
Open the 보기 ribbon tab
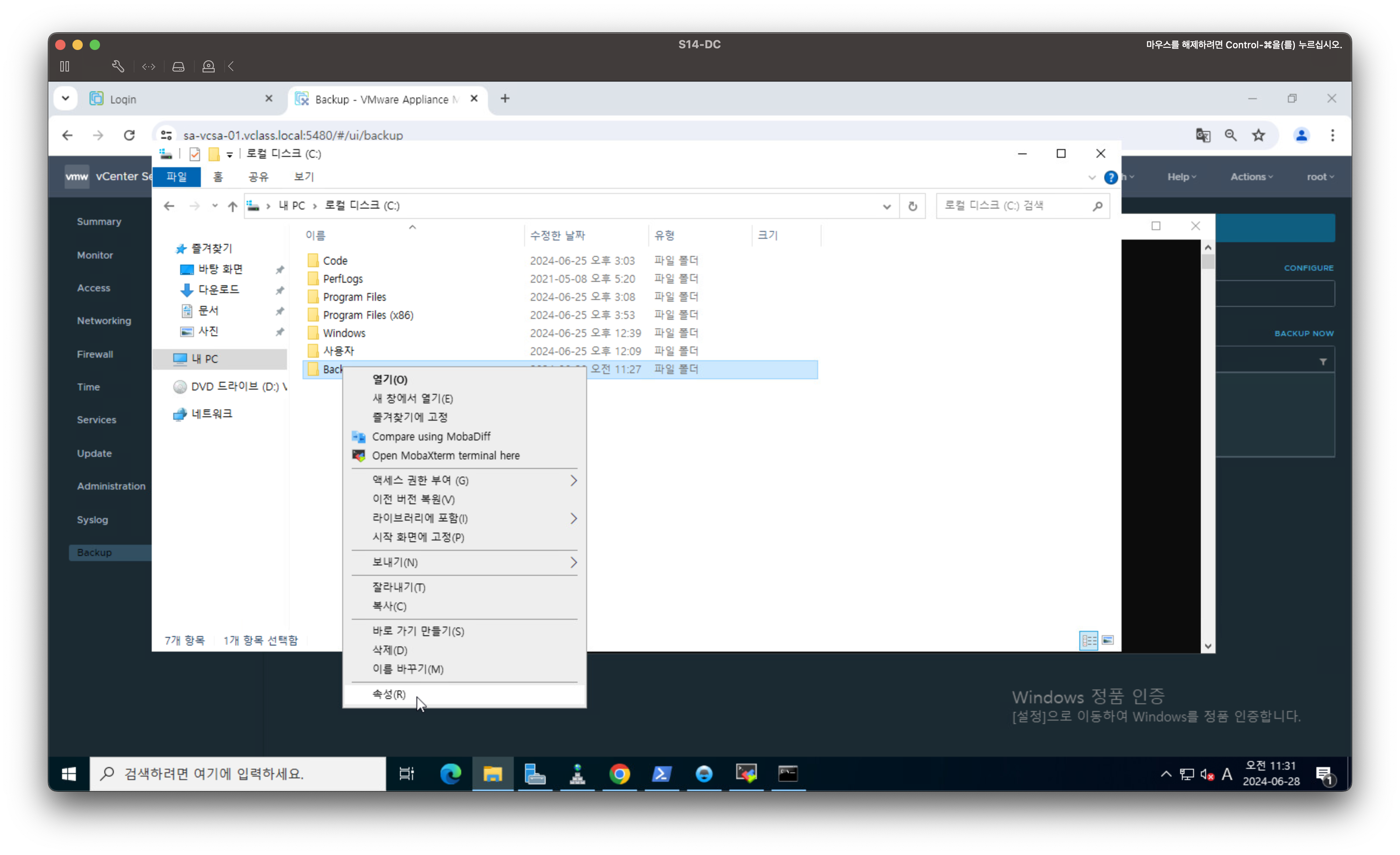click(x=303, y=177)
